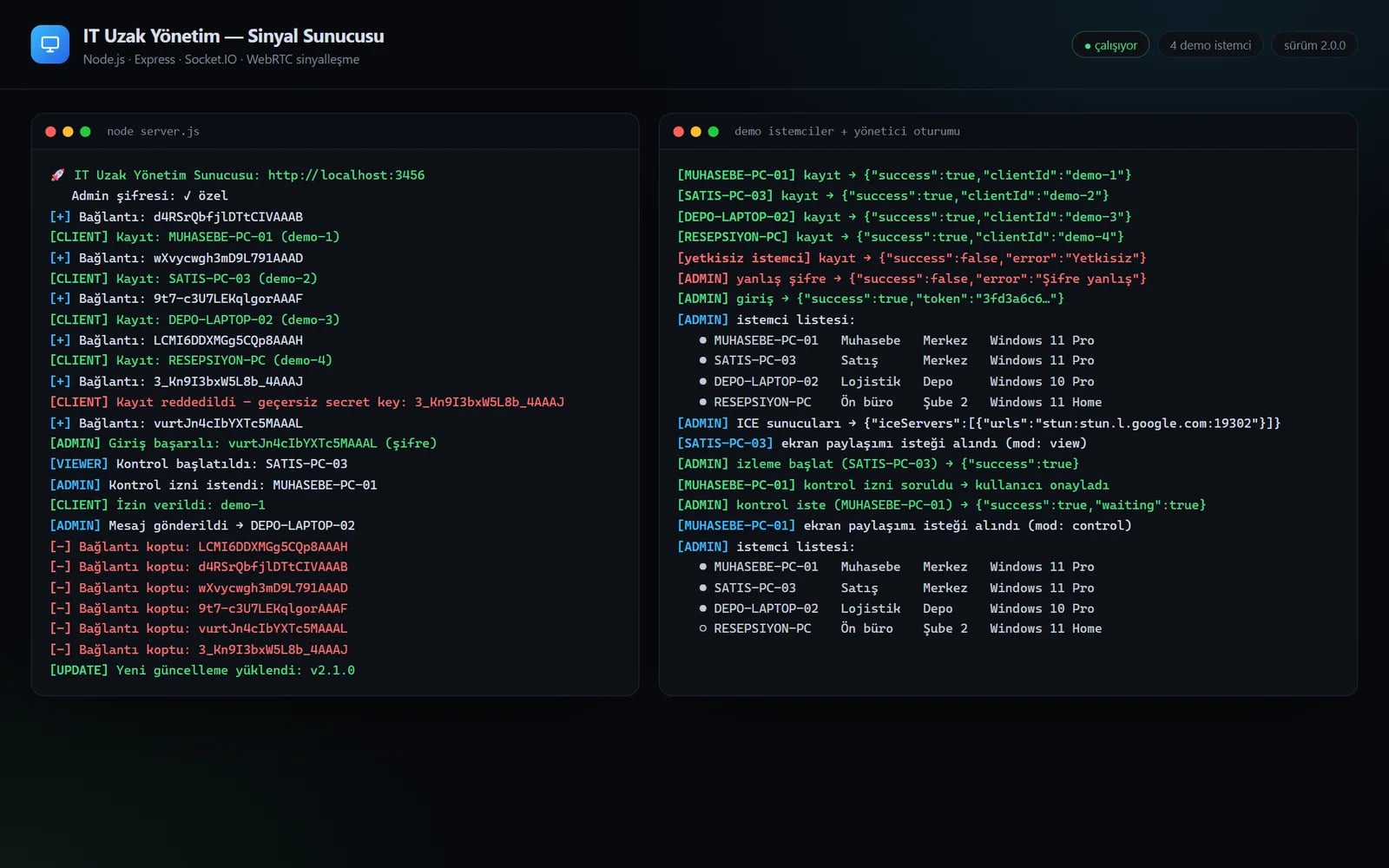Click 'Bağlantı koptu: LCMI6DDXMGg5CQp8AAAH' line
1389x868 pixels.
[x=199, y=547]
